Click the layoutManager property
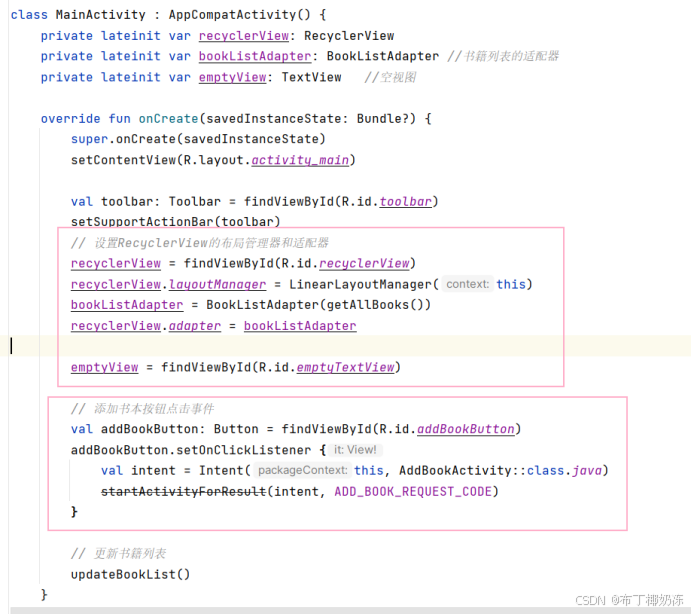The width and height of the screenshot is (692, 614). pos(217,284)
